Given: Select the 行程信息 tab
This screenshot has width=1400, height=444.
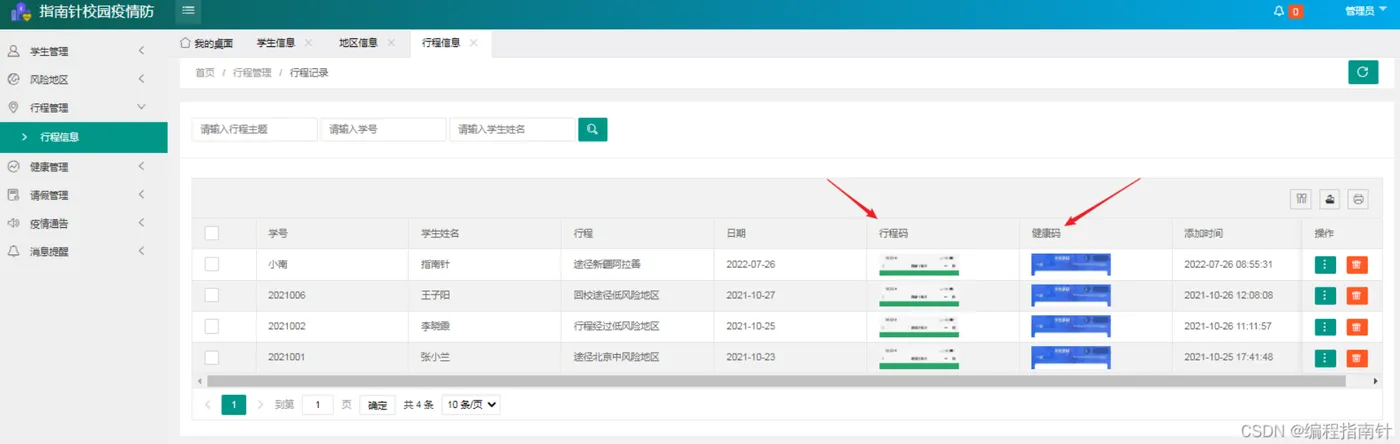Looking at the screenshot, I should [441, 43].
